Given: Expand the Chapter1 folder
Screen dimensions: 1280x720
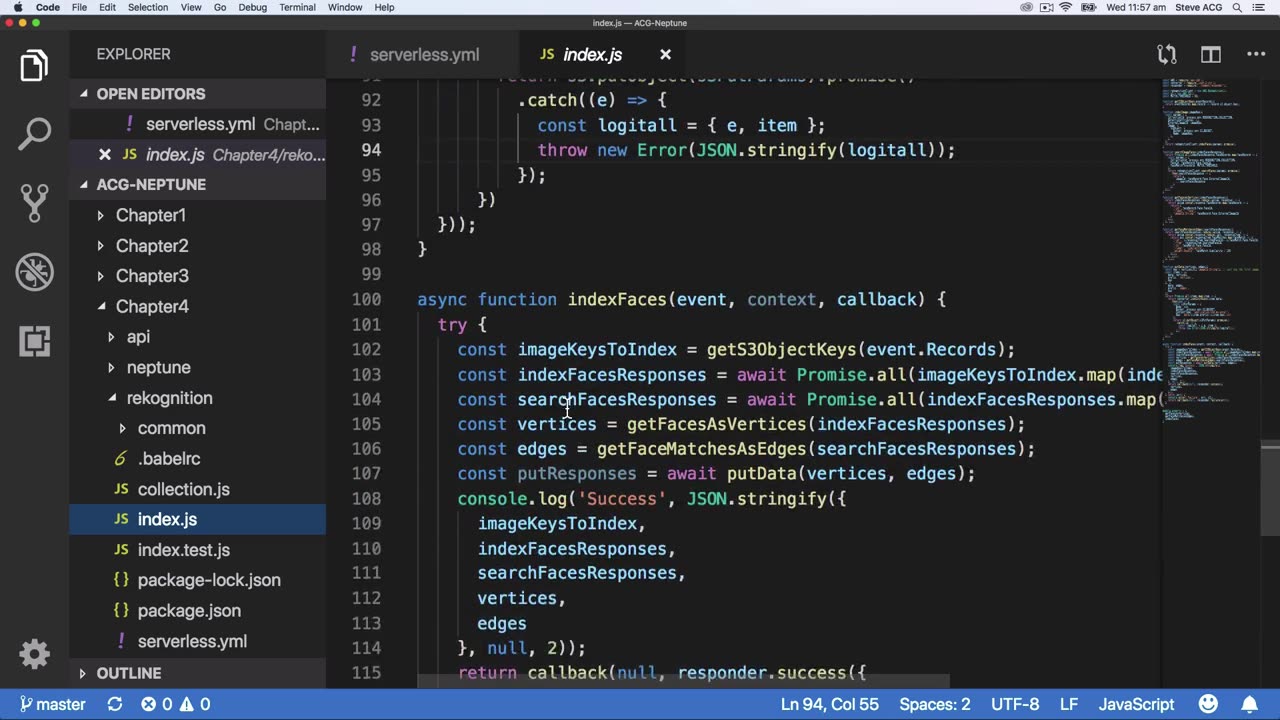Looking at the screenshot, I should tap(150, 215).
